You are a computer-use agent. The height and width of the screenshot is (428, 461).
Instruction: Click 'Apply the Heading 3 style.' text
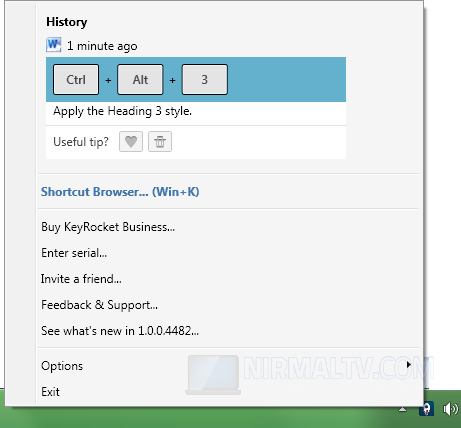(x=122, y=111)
